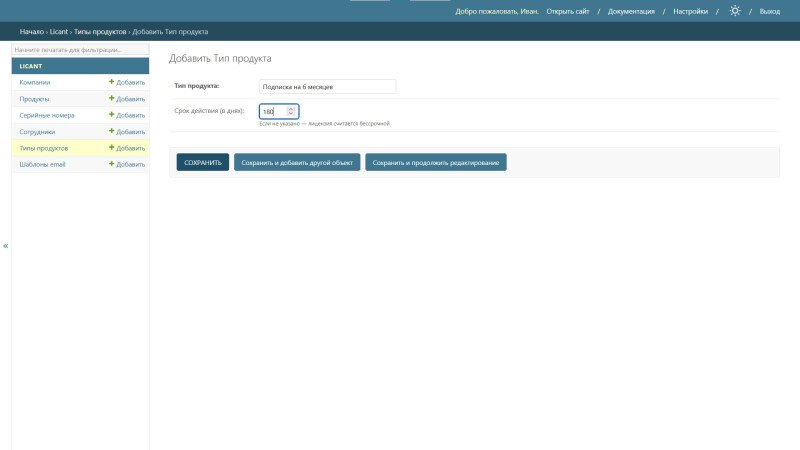
Task: Add a new Серийные номера entry
Action: click(x=127, y=115)
